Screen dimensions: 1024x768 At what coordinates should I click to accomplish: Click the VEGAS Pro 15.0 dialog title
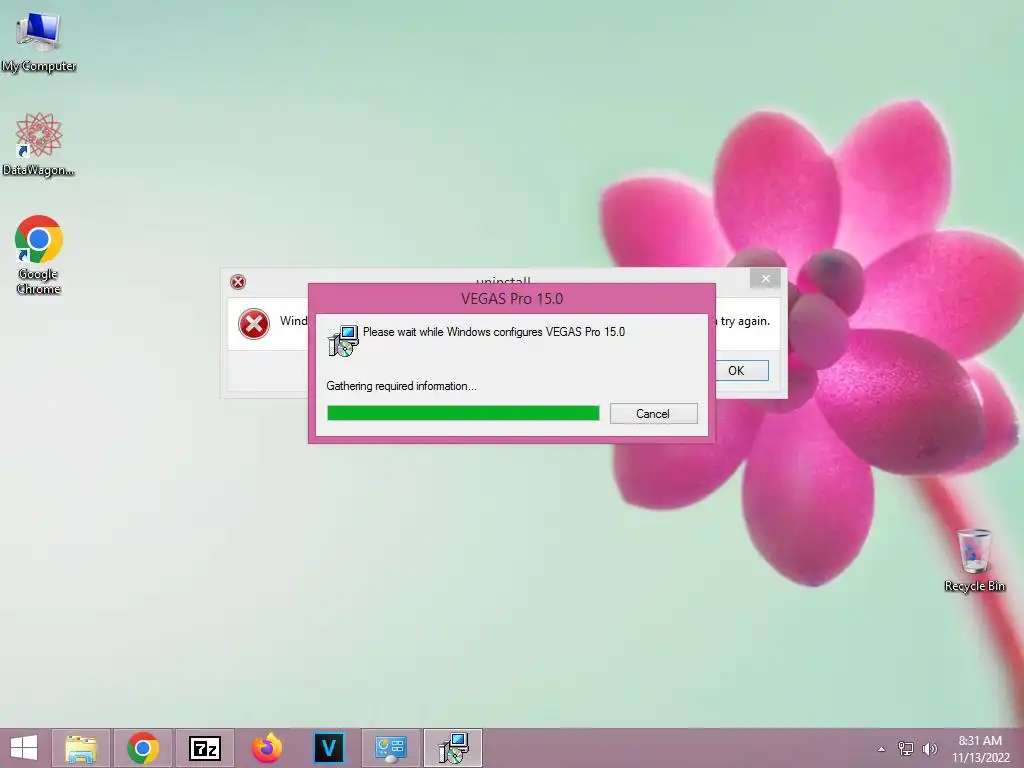(x=512, y=298)
